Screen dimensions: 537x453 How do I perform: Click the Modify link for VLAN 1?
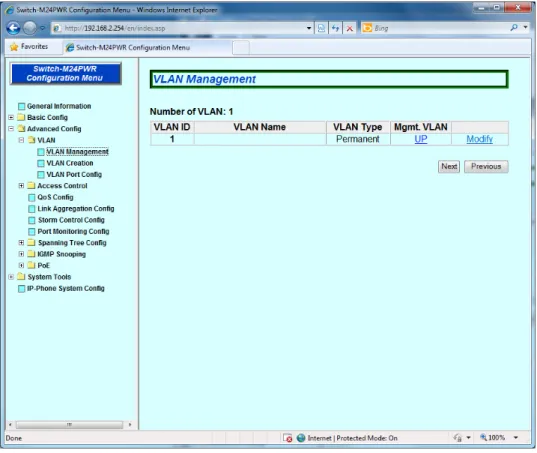(479, 139)
